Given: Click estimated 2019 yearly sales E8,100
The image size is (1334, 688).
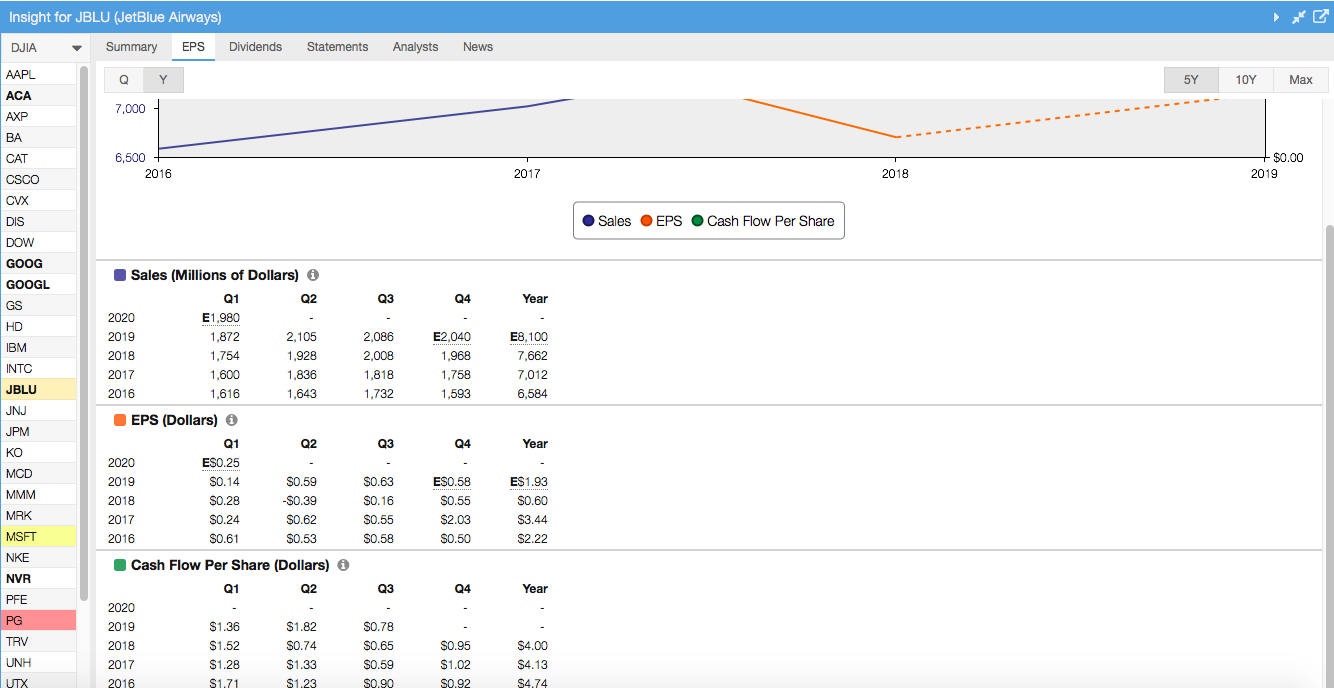Looking at the screenshot, I should pos(529,337).
